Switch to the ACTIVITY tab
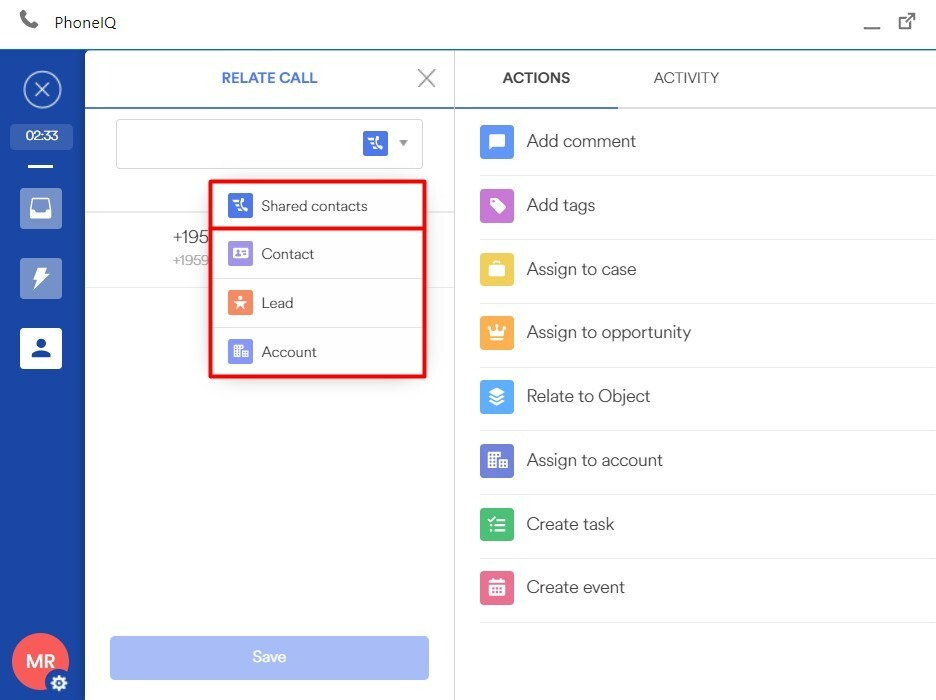936x700 pixels. pos(686,78)
